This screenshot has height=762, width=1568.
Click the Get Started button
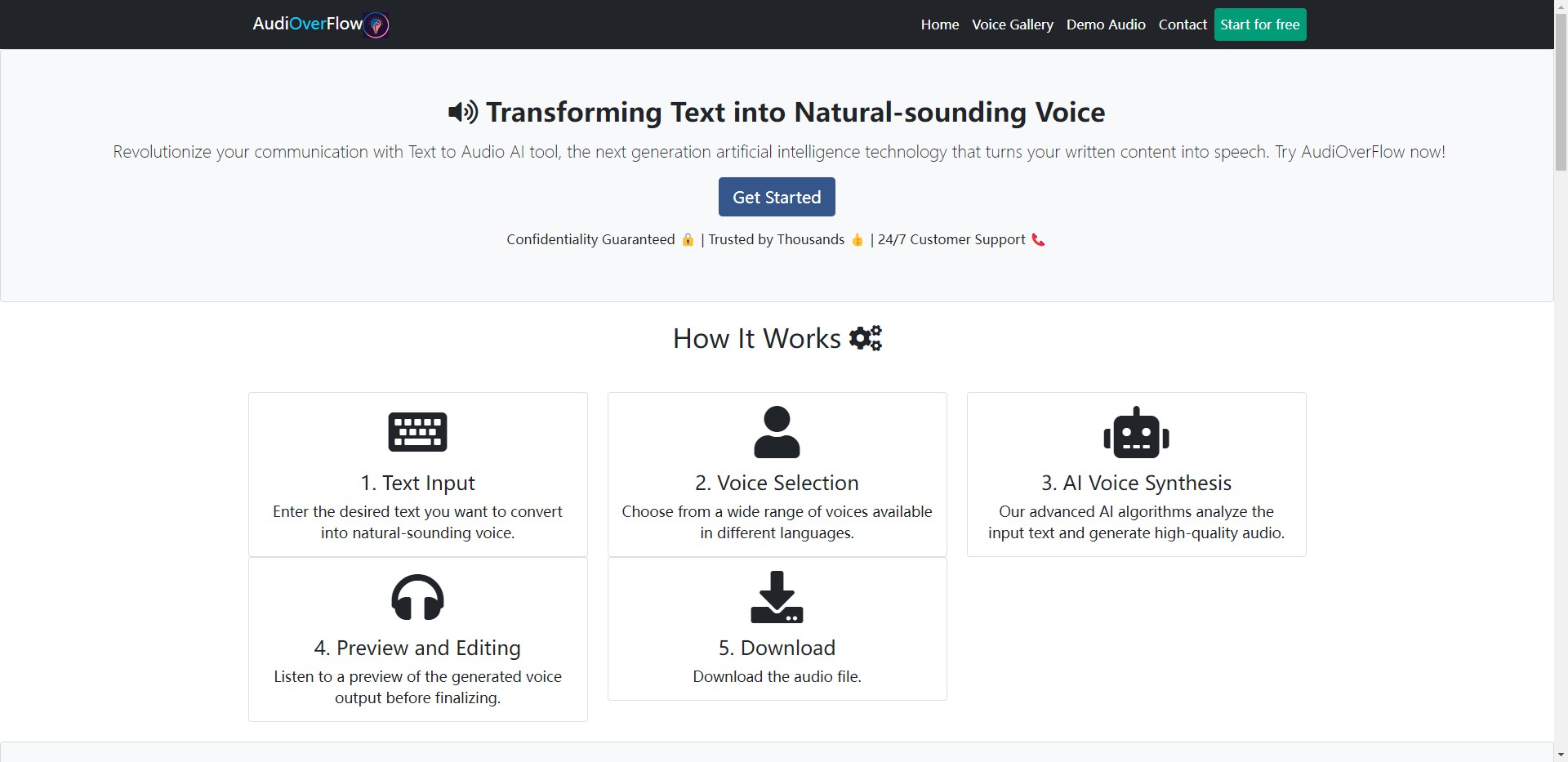click(x=777, y=197)
